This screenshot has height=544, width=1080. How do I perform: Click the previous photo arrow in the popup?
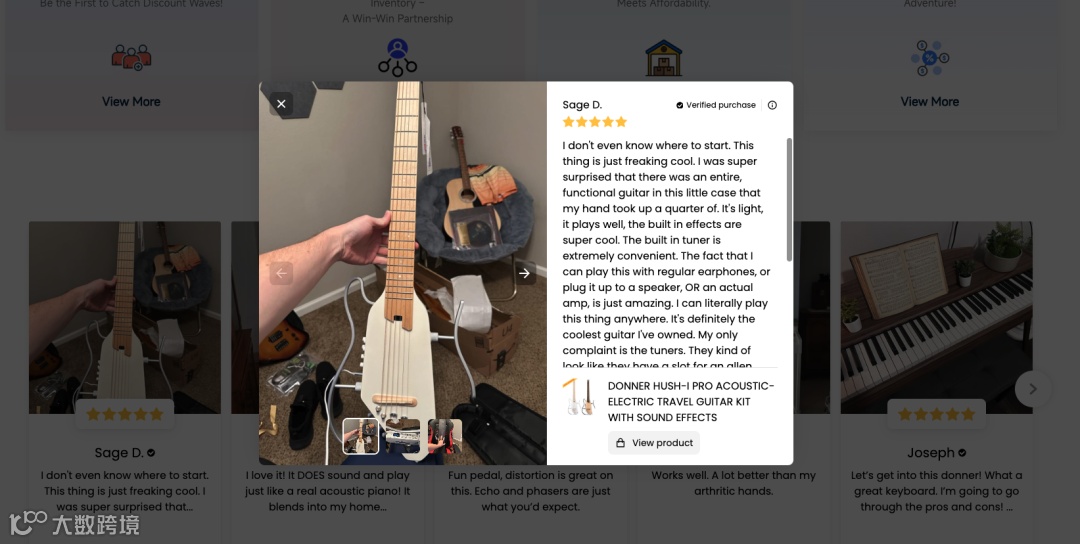281,273
